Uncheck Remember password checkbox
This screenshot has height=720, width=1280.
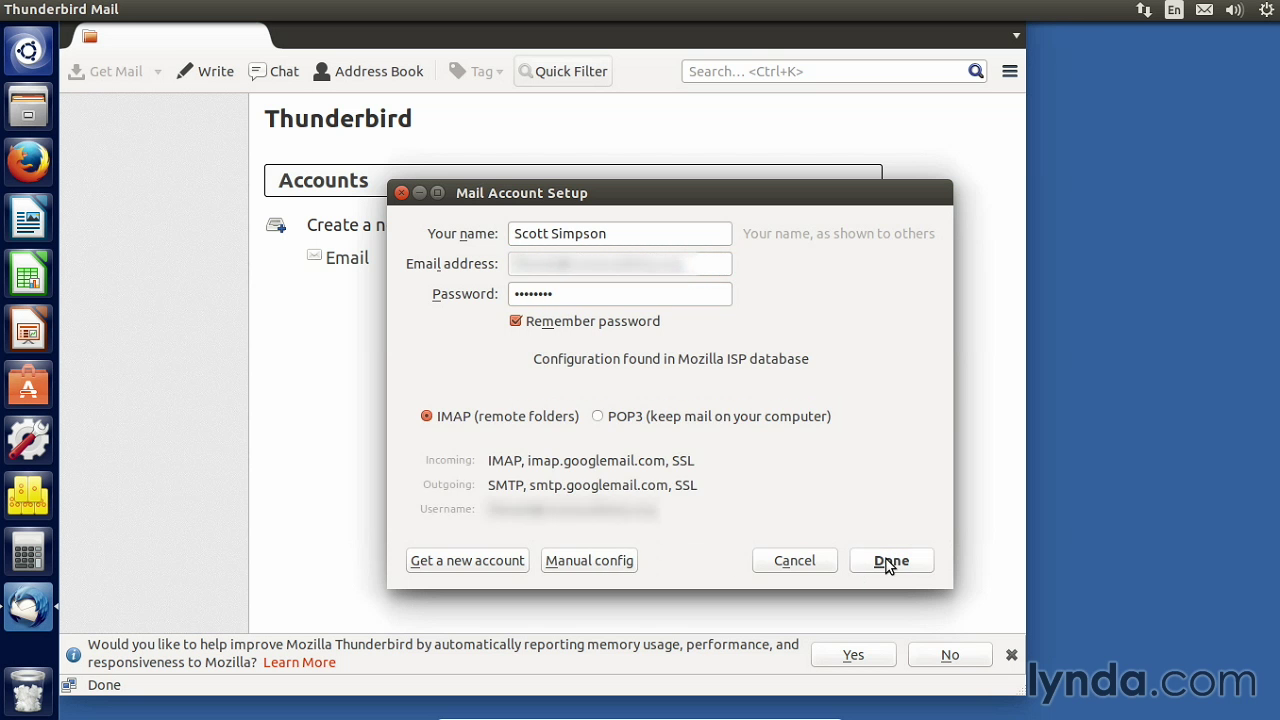[x=516, y=321]
